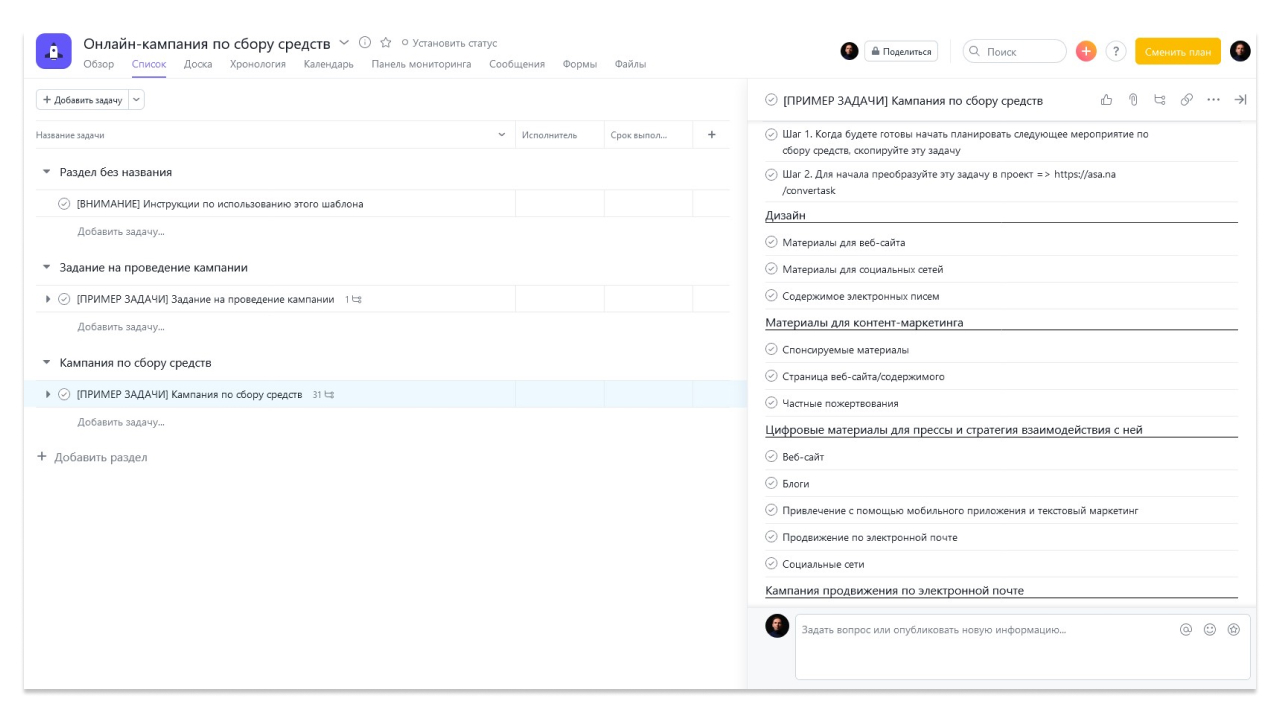Click the orange plus quick-add button

pos(1086,51)
